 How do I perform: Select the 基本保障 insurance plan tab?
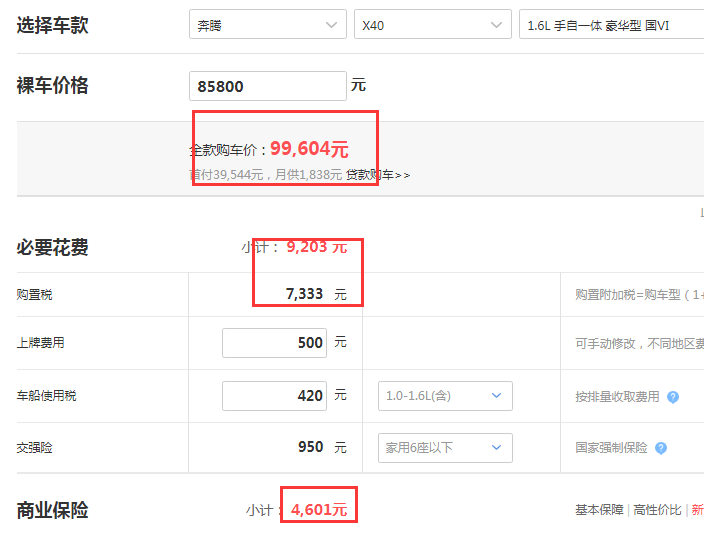[599, 510]
